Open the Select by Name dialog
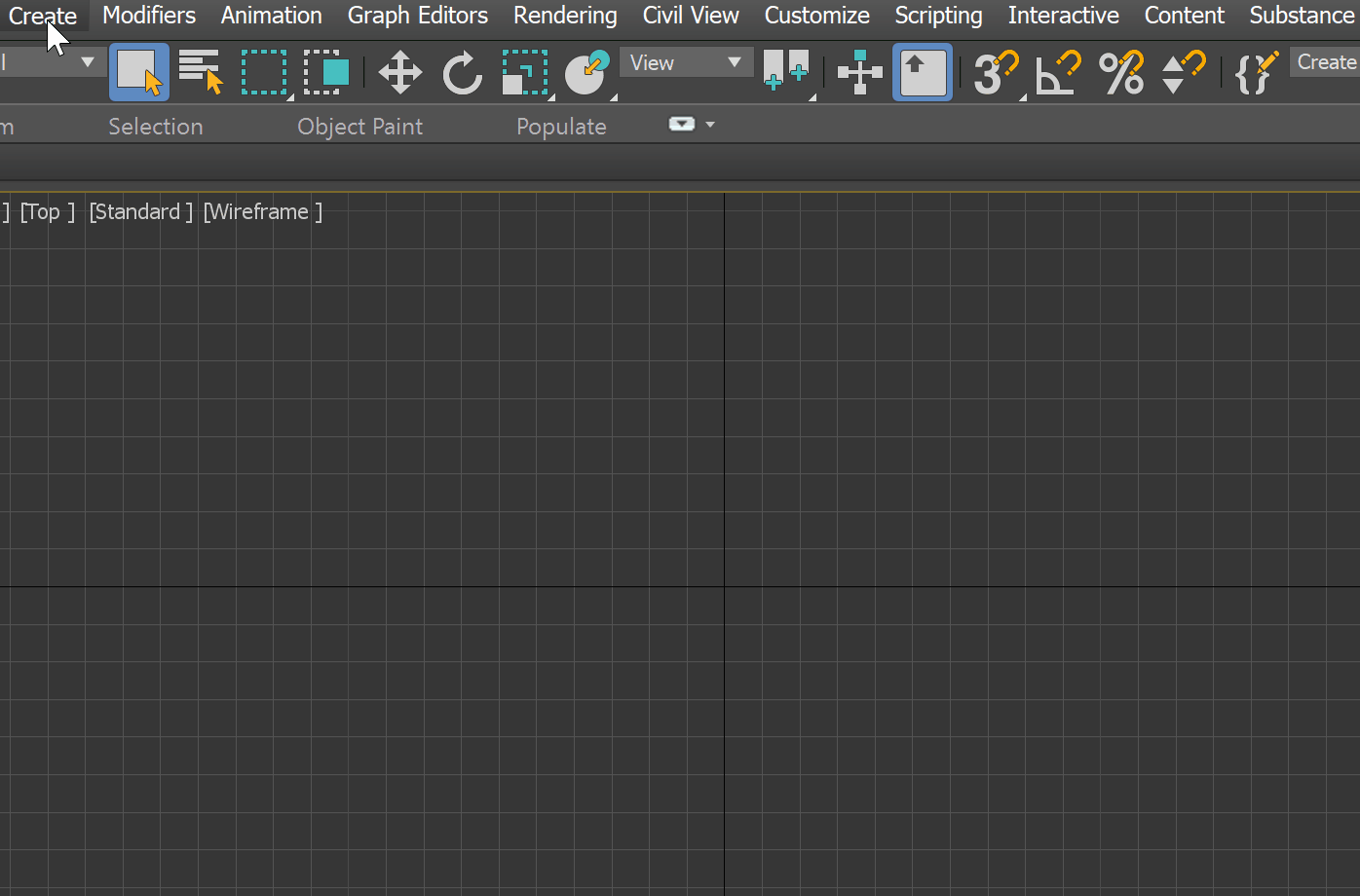The image size is (1360, 896). tap(201, 71)
